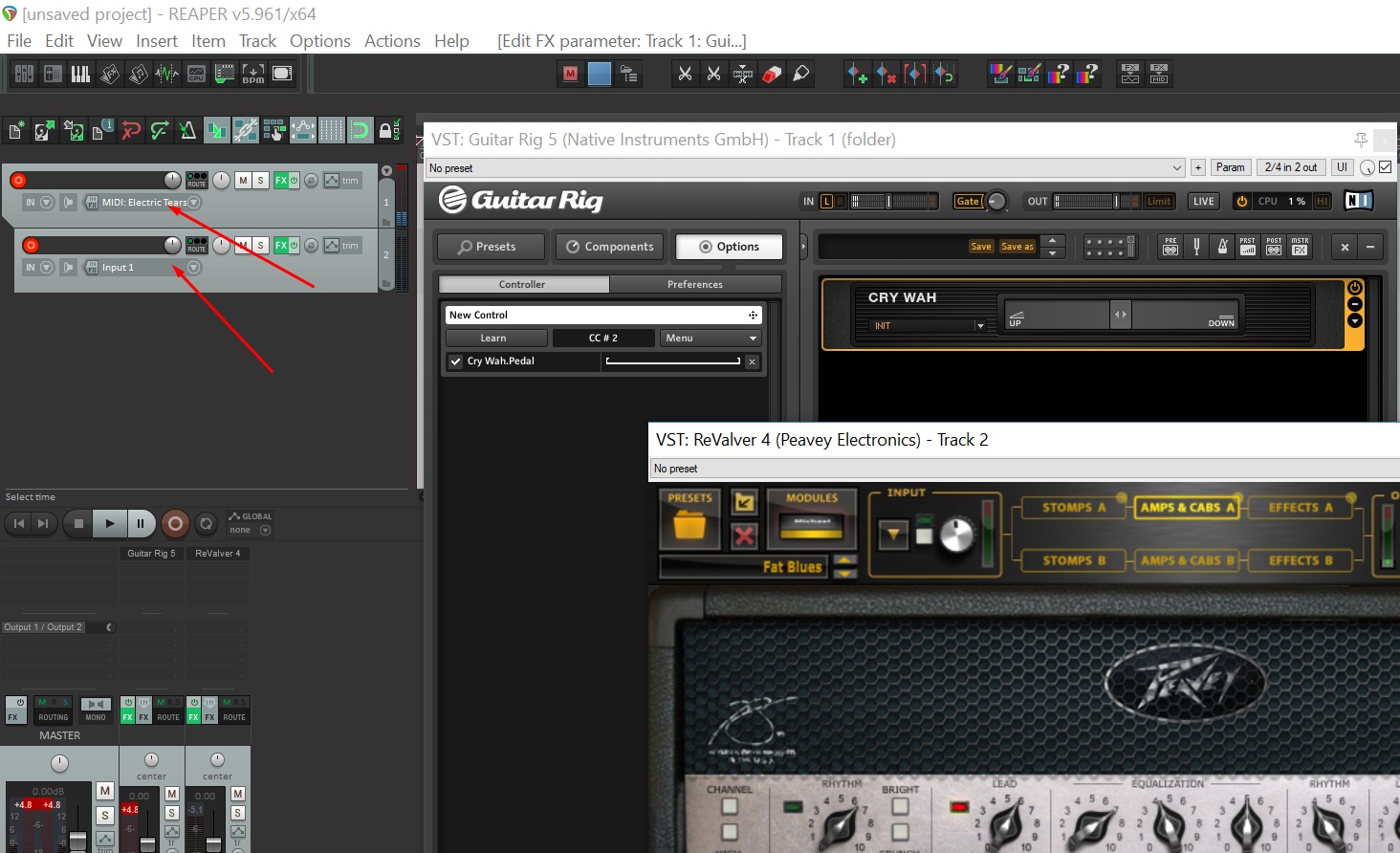1400x853 pixels.
Task: Toggle item grouping link icon
Action: (x=246, y=130)
